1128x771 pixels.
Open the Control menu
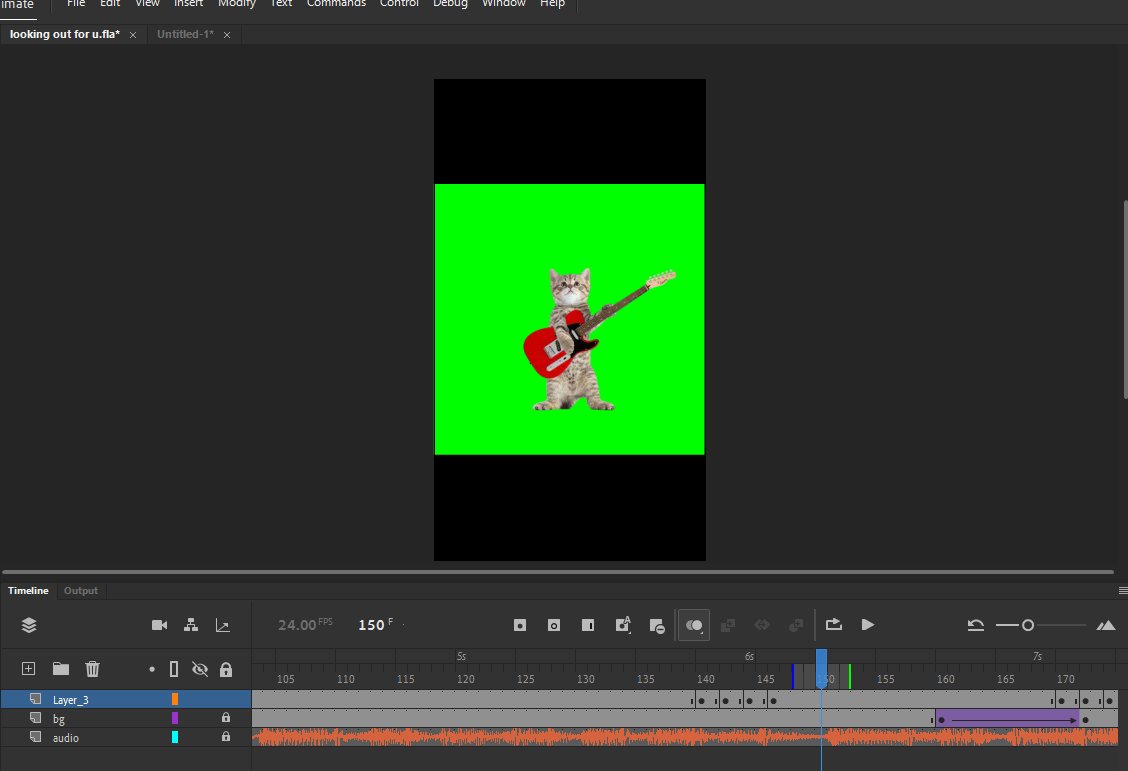coord(399,4)
